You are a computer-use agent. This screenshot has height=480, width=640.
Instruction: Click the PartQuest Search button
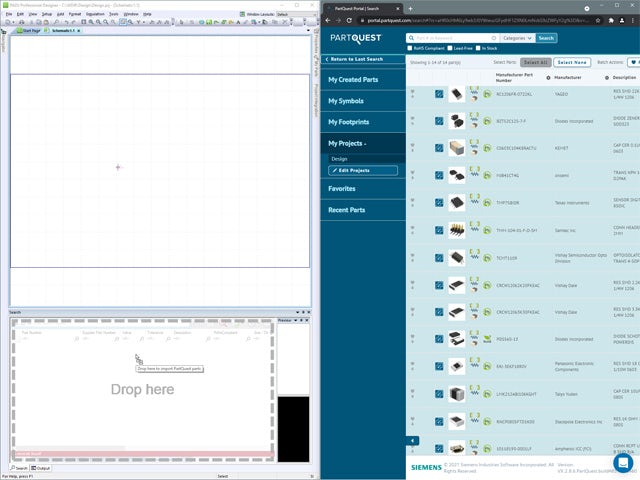pyautogui.click(x=546, y=38)
